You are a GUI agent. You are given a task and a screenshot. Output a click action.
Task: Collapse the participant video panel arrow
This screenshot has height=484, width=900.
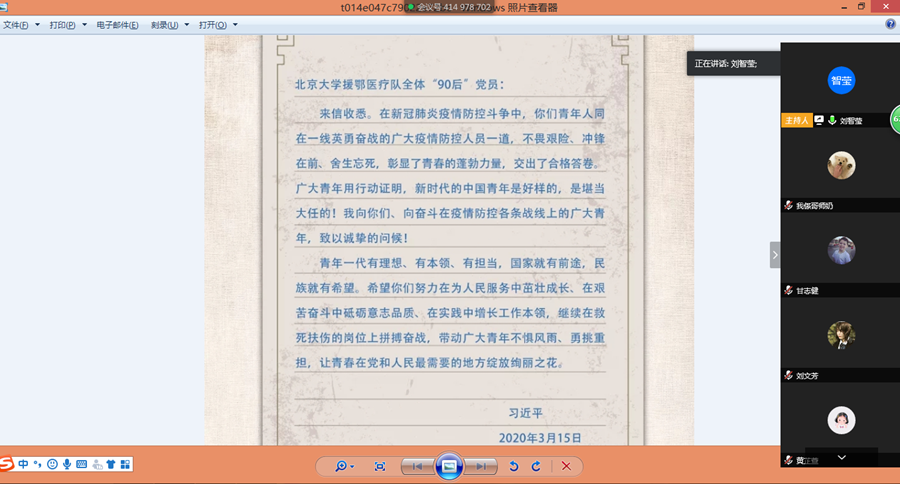tap(775, 255)
